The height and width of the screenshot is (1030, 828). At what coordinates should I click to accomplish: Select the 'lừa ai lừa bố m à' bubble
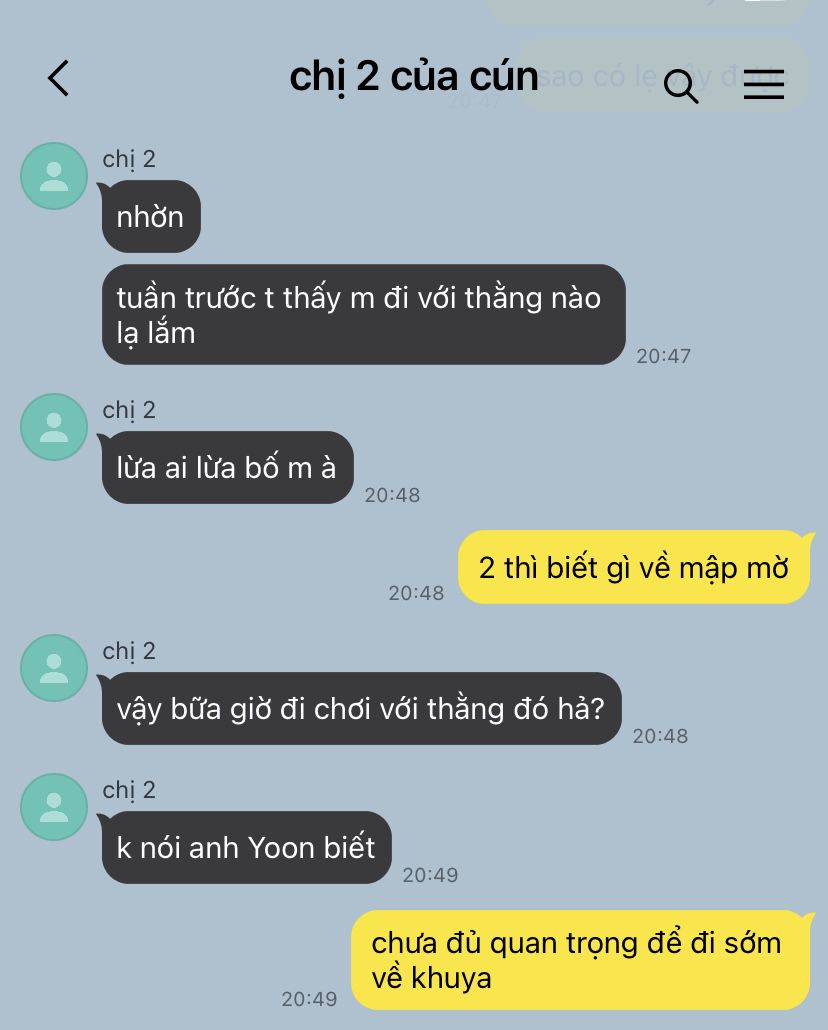pos(227,468)
